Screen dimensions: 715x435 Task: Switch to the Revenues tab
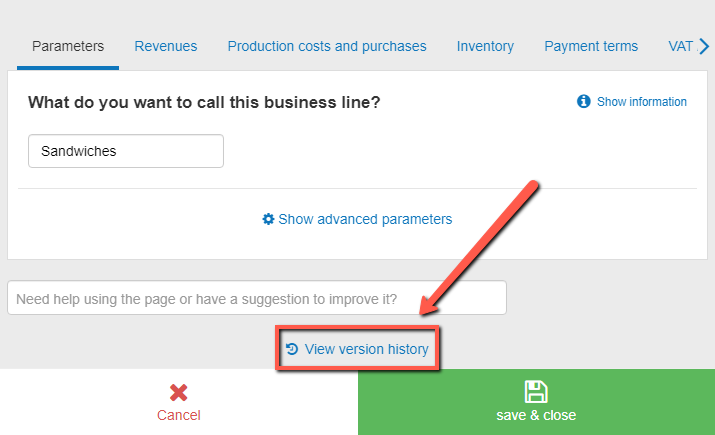(x=166, y=46)
